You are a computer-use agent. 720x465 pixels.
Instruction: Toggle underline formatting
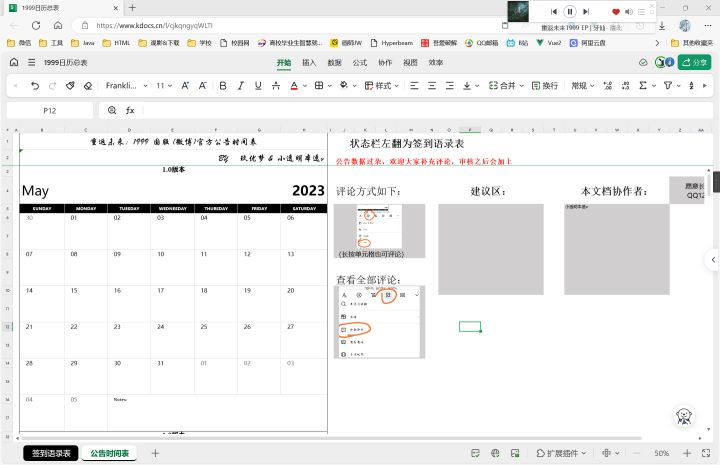[258, 85]
